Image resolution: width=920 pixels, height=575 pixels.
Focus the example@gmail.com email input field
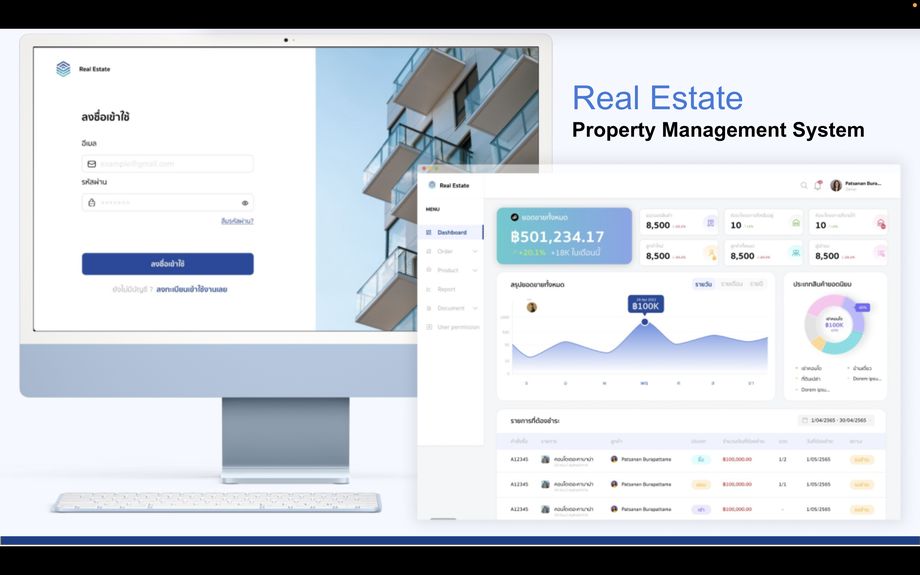click(168, 164)
